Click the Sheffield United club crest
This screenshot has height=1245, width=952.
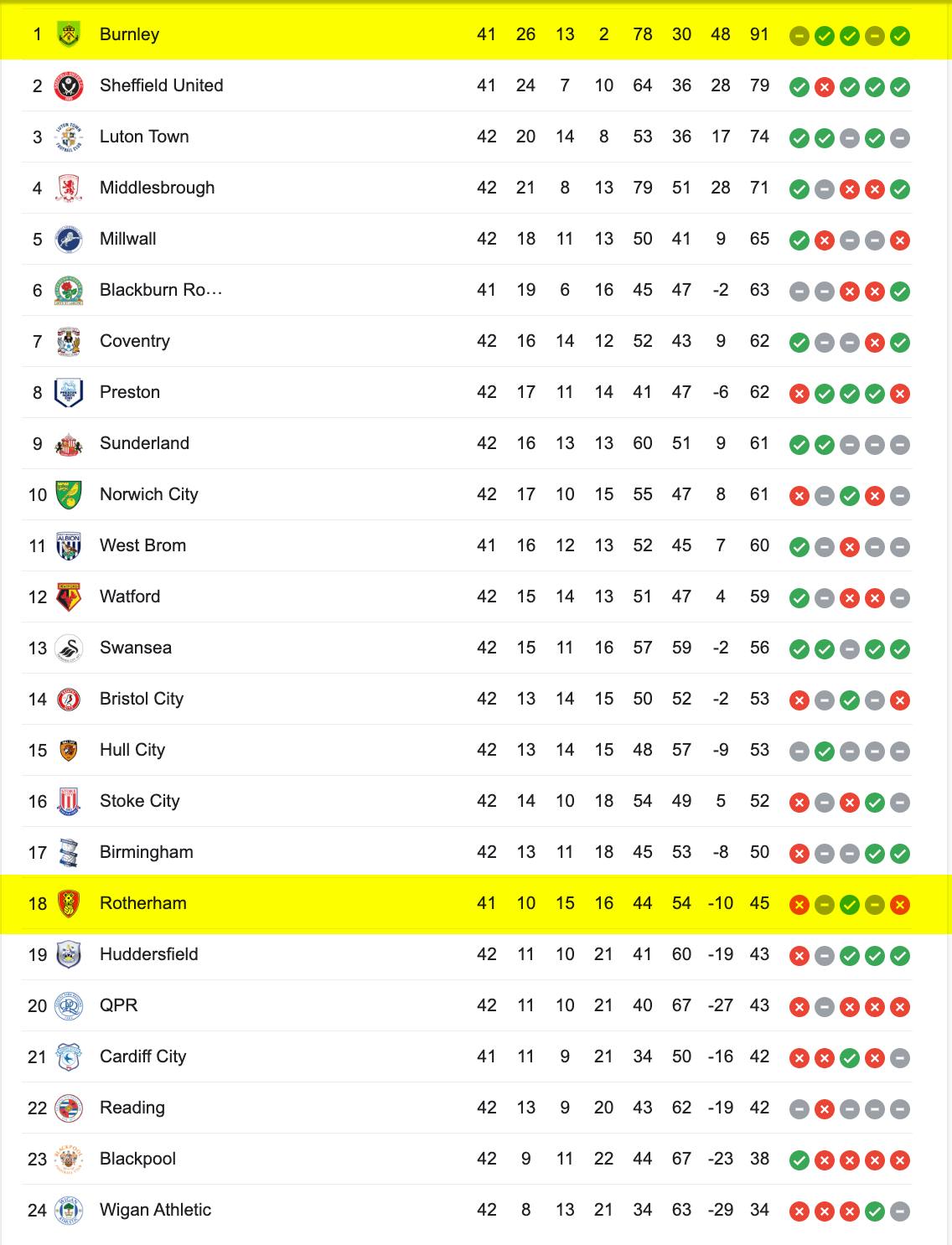click(x=69, y=86)
